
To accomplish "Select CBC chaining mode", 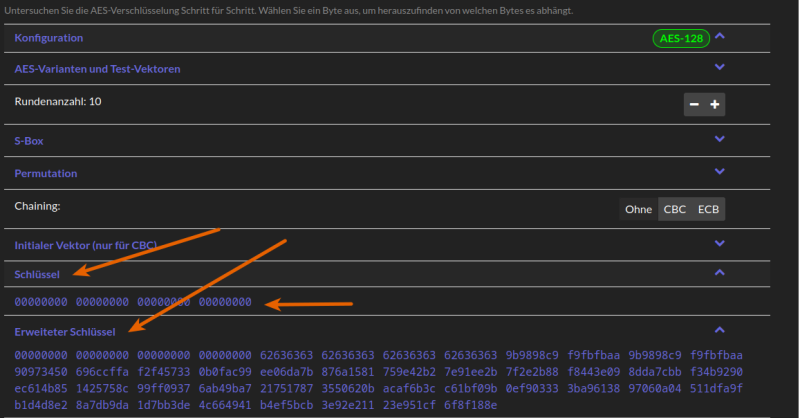I will click(674, 209).
